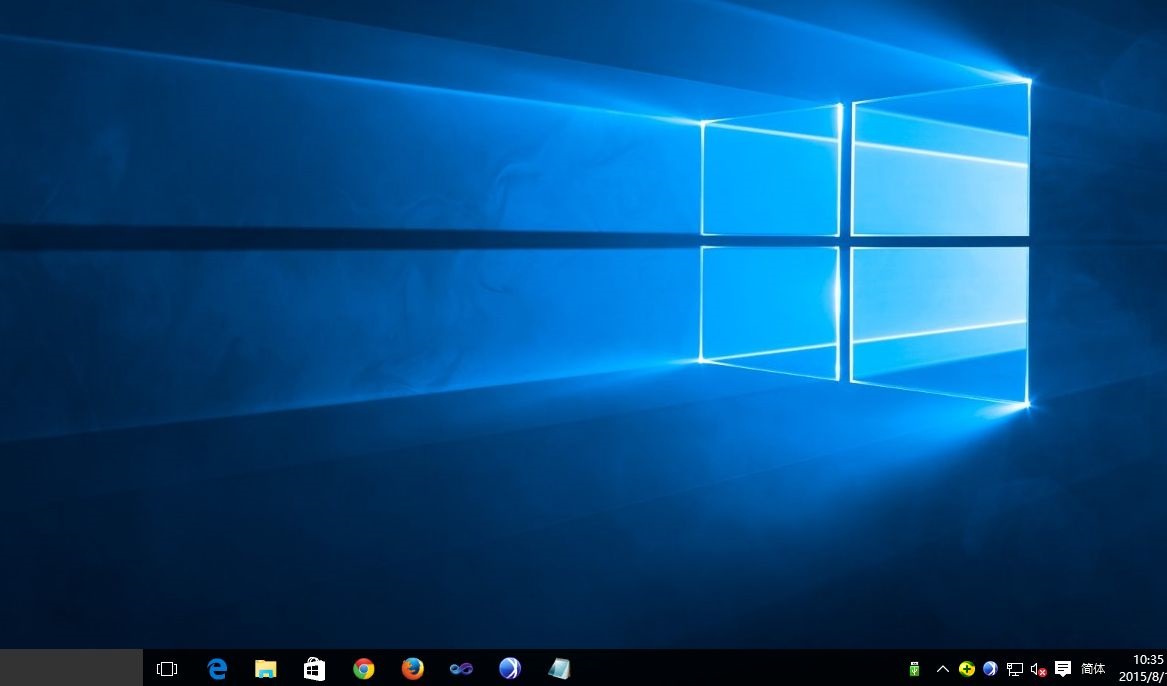
Task: Open the clock and calendar flyout
Action: pos(1147,668)
